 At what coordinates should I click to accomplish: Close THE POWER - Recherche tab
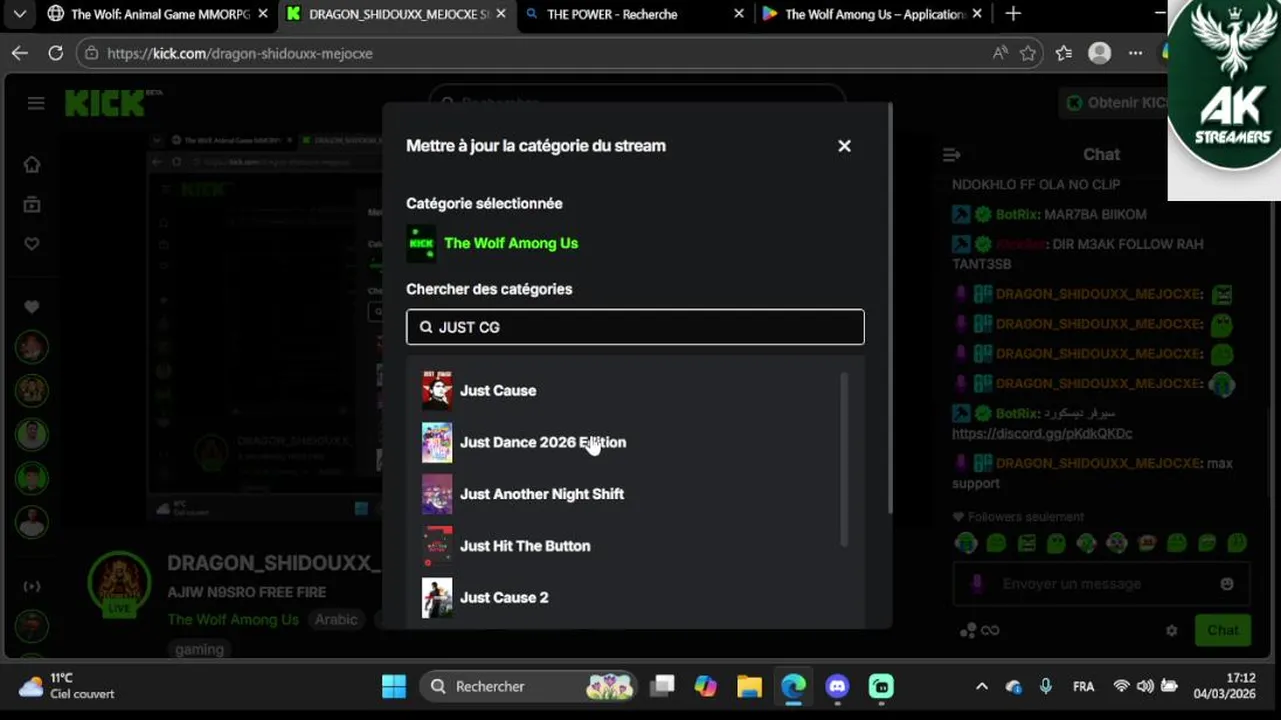coord(739,14)
